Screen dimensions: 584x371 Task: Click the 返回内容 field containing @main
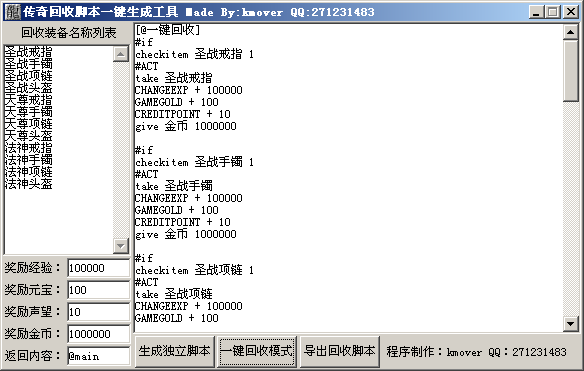click(99, 356)
